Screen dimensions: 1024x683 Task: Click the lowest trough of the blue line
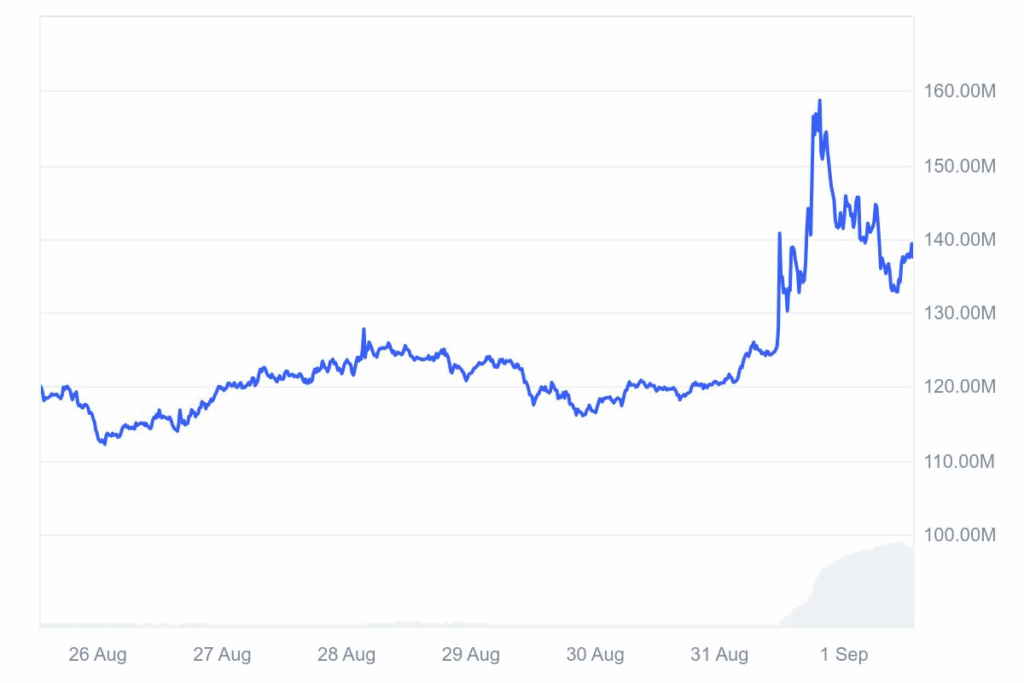(x=104, y=443)
